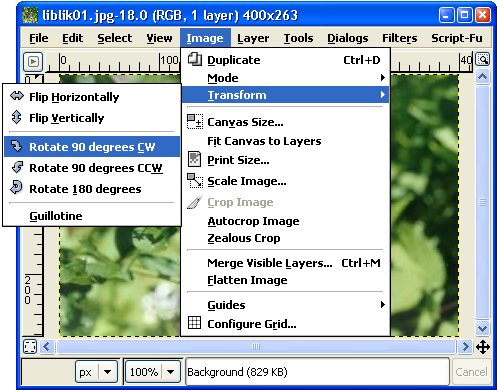Open the Select menu
Viewport: 497px width, 390px height.
115,38
